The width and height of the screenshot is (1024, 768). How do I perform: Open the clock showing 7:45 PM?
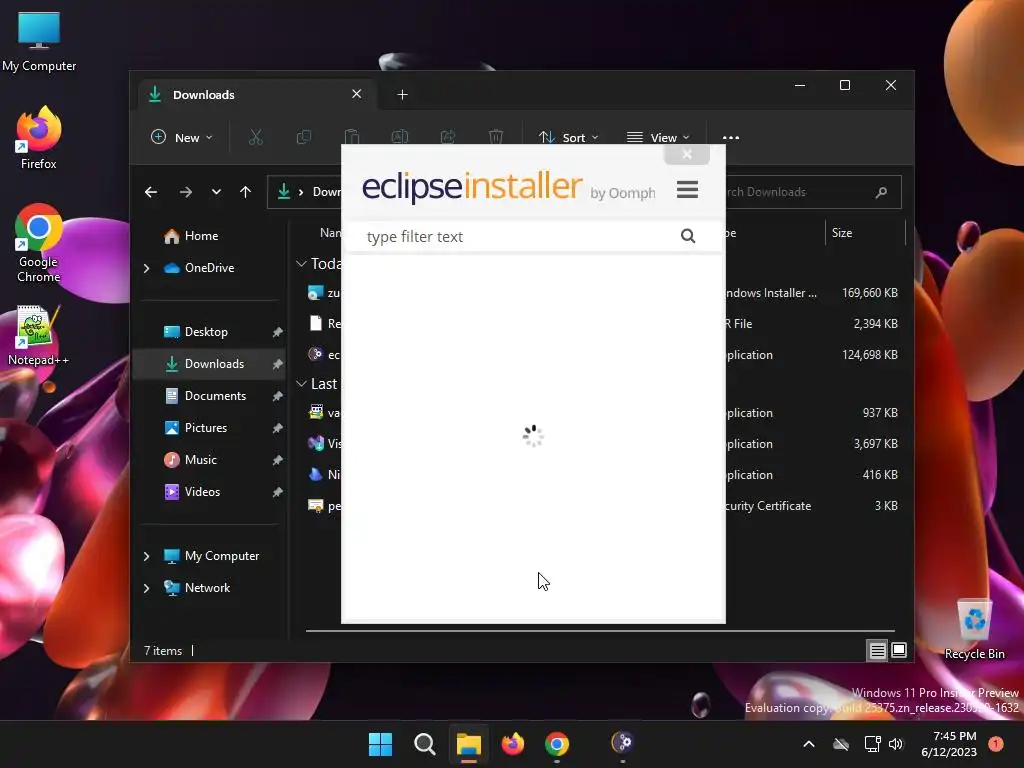(x=949, y=744)
